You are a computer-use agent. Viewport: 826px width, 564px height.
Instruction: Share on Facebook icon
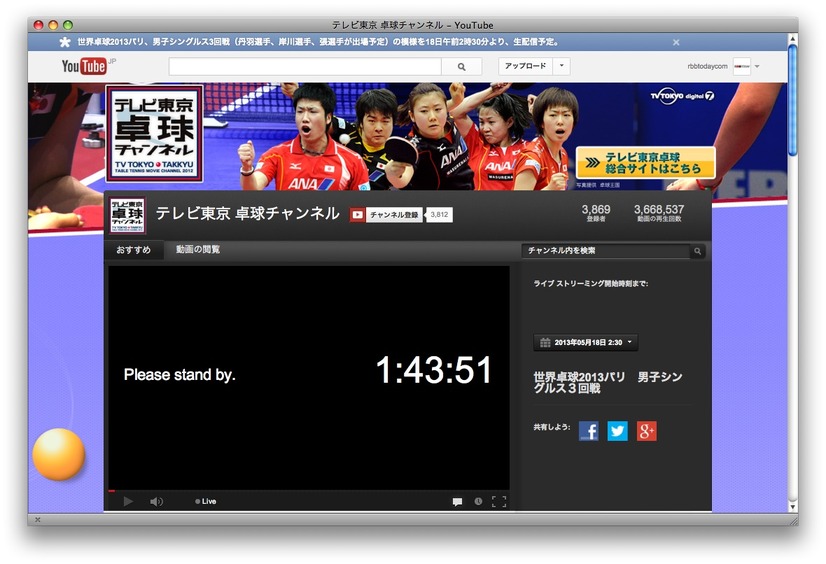588,431
